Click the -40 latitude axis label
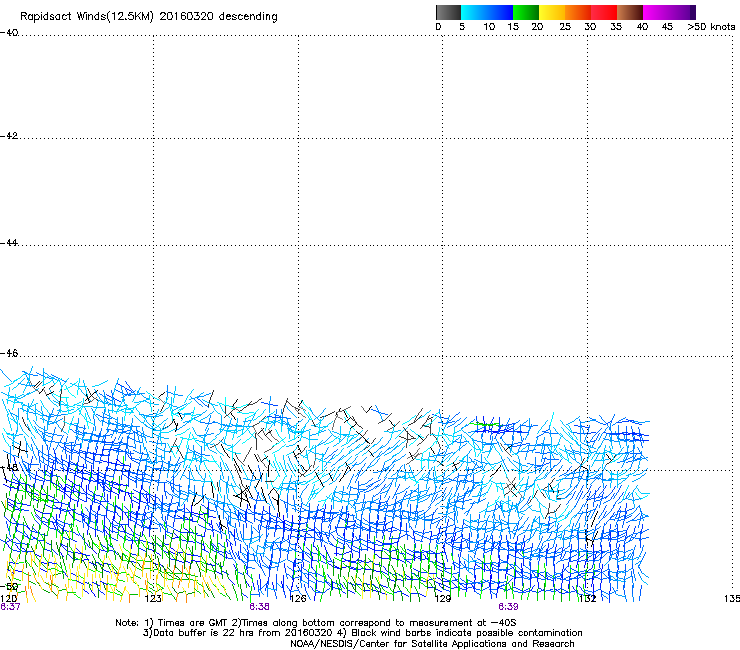740x650 pixels. 9,33
